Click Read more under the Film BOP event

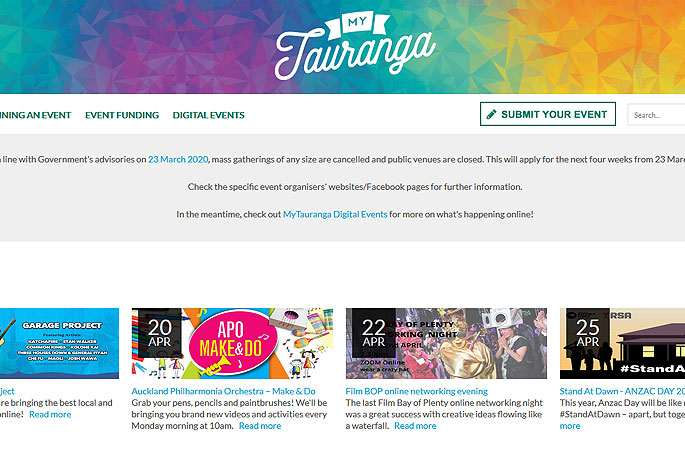click(x=415, y=426)
